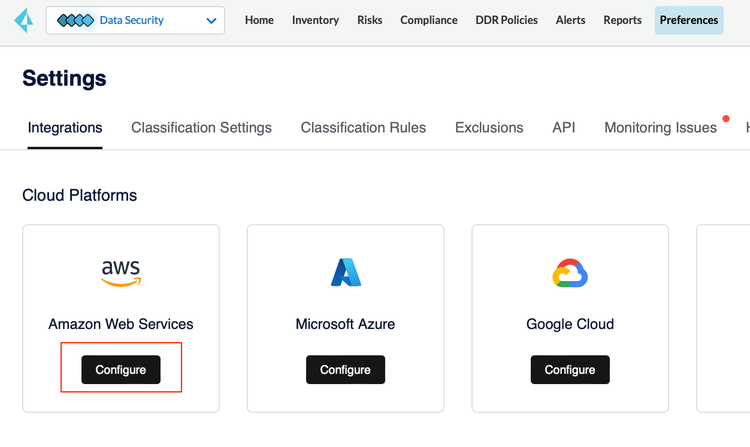
Task: Open the Exclusions tab
Action: [x=489, y=128]
